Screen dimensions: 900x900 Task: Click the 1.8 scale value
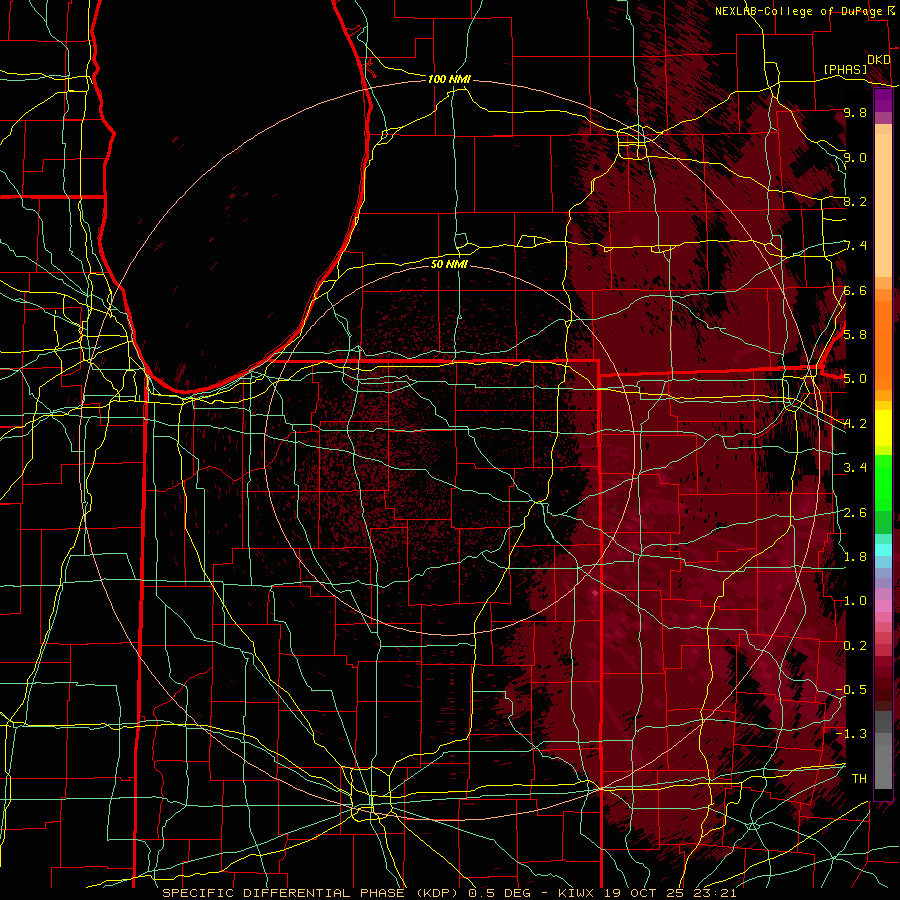855,557
